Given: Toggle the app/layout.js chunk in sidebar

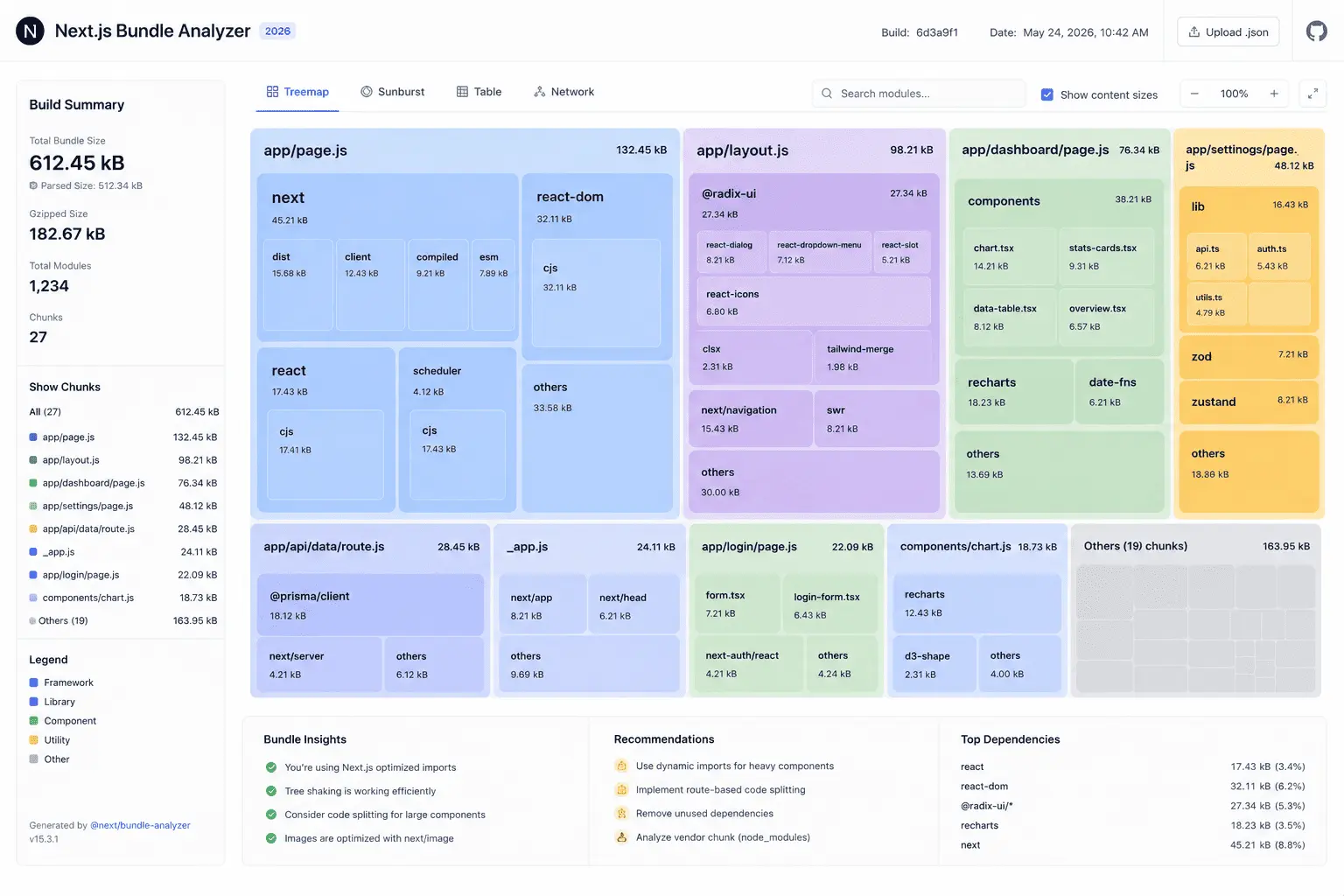Looking at the screenshot, I should tap(123, 460).
